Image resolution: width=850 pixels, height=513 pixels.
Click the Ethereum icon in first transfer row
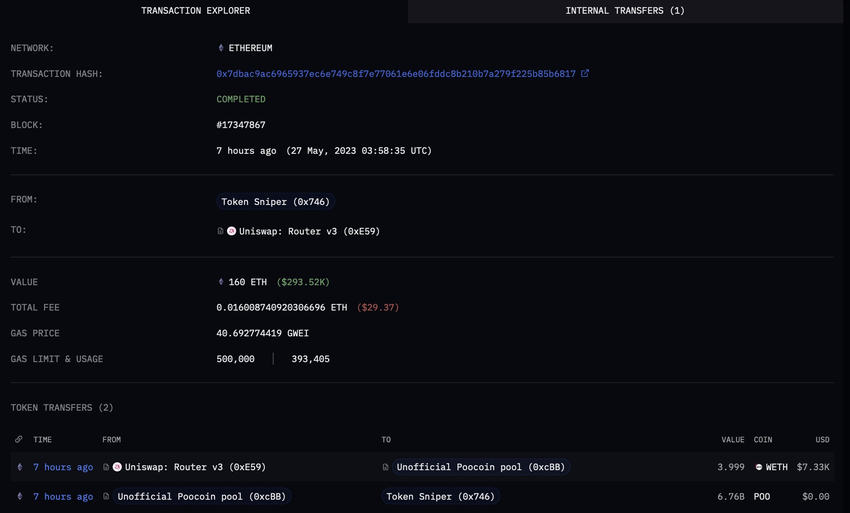(19, 467)
